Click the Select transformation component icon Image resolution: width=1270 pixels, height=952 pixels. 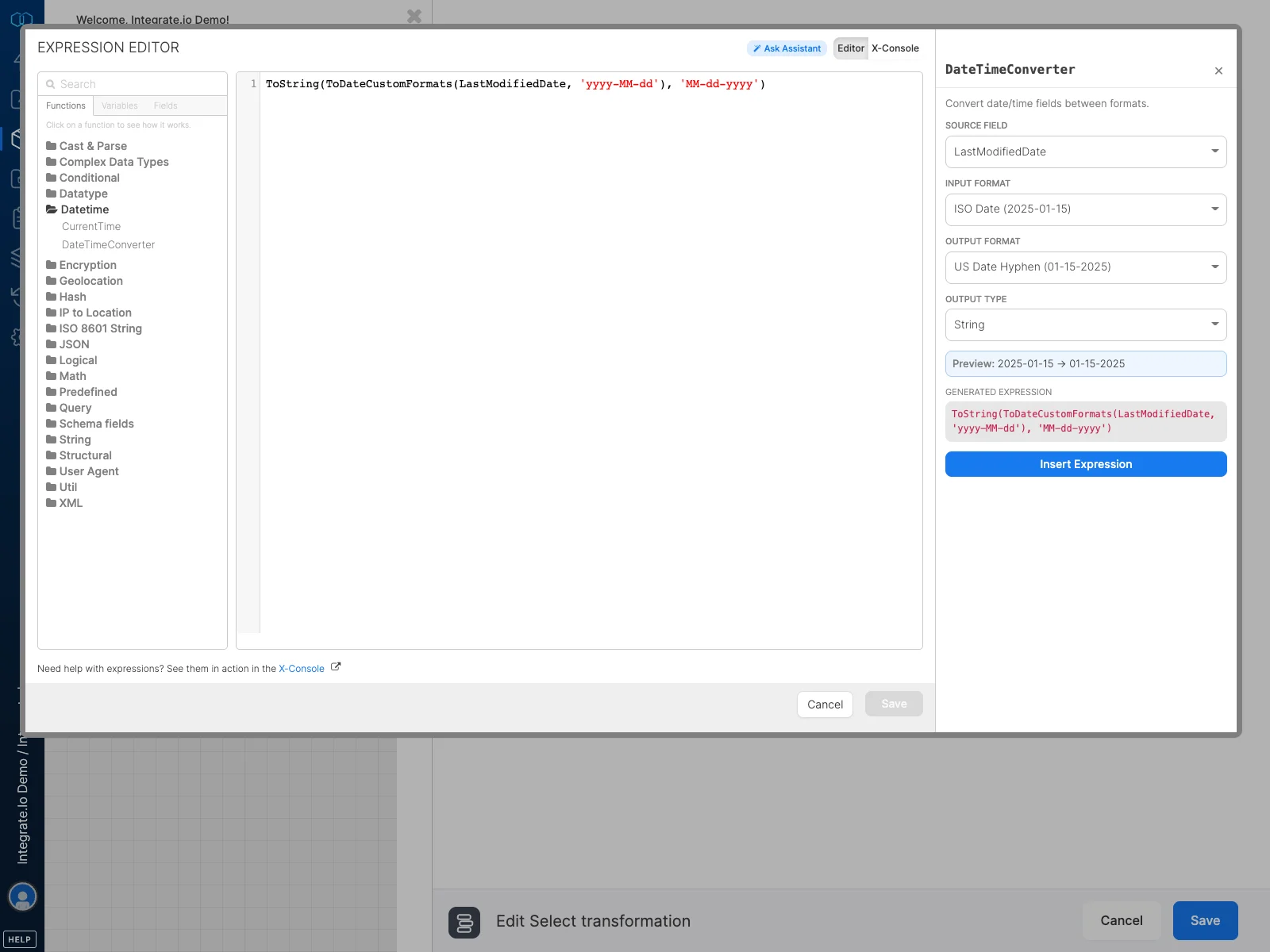coord(464,923)
